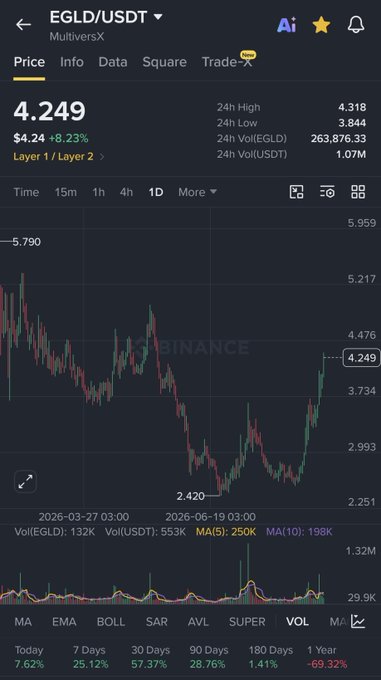Click the 180 Days 1.41% change
This screenshot has width=381, height=680.
pos(270,657)
